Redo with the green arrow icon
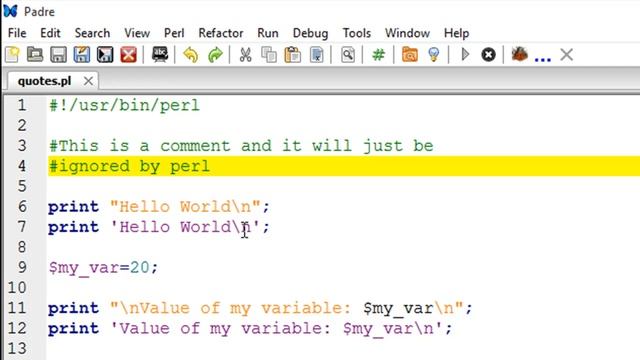 click(x=215, y=54)
